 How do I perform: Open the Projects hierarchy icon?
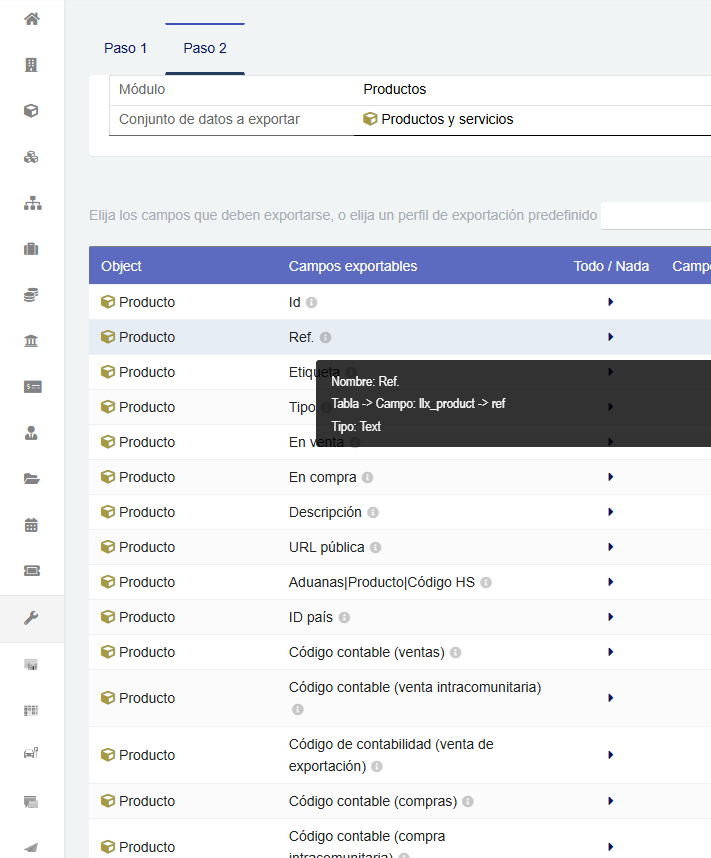coord(31,203)
